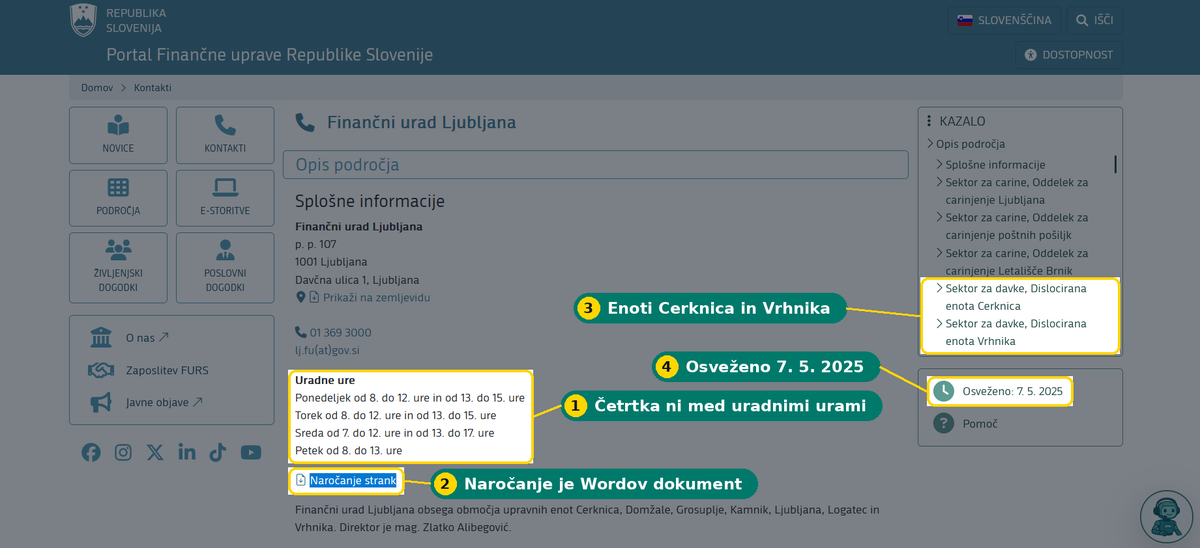
Task: Click the Finančni urad Ljubljana heading
Action: click(x=421, y=123)
